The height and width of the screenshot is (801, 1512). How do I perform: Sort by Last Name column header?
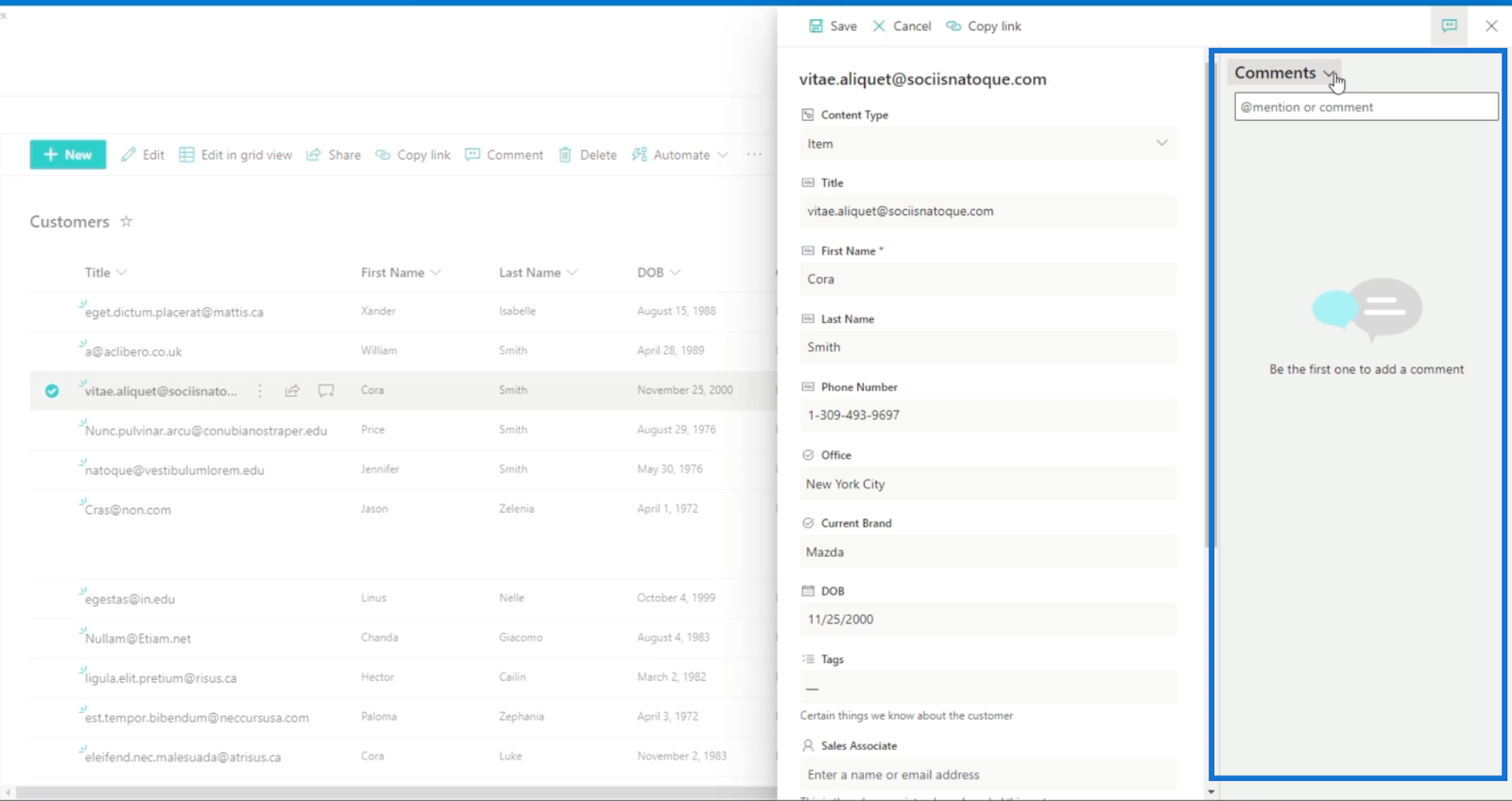point(529,272)
